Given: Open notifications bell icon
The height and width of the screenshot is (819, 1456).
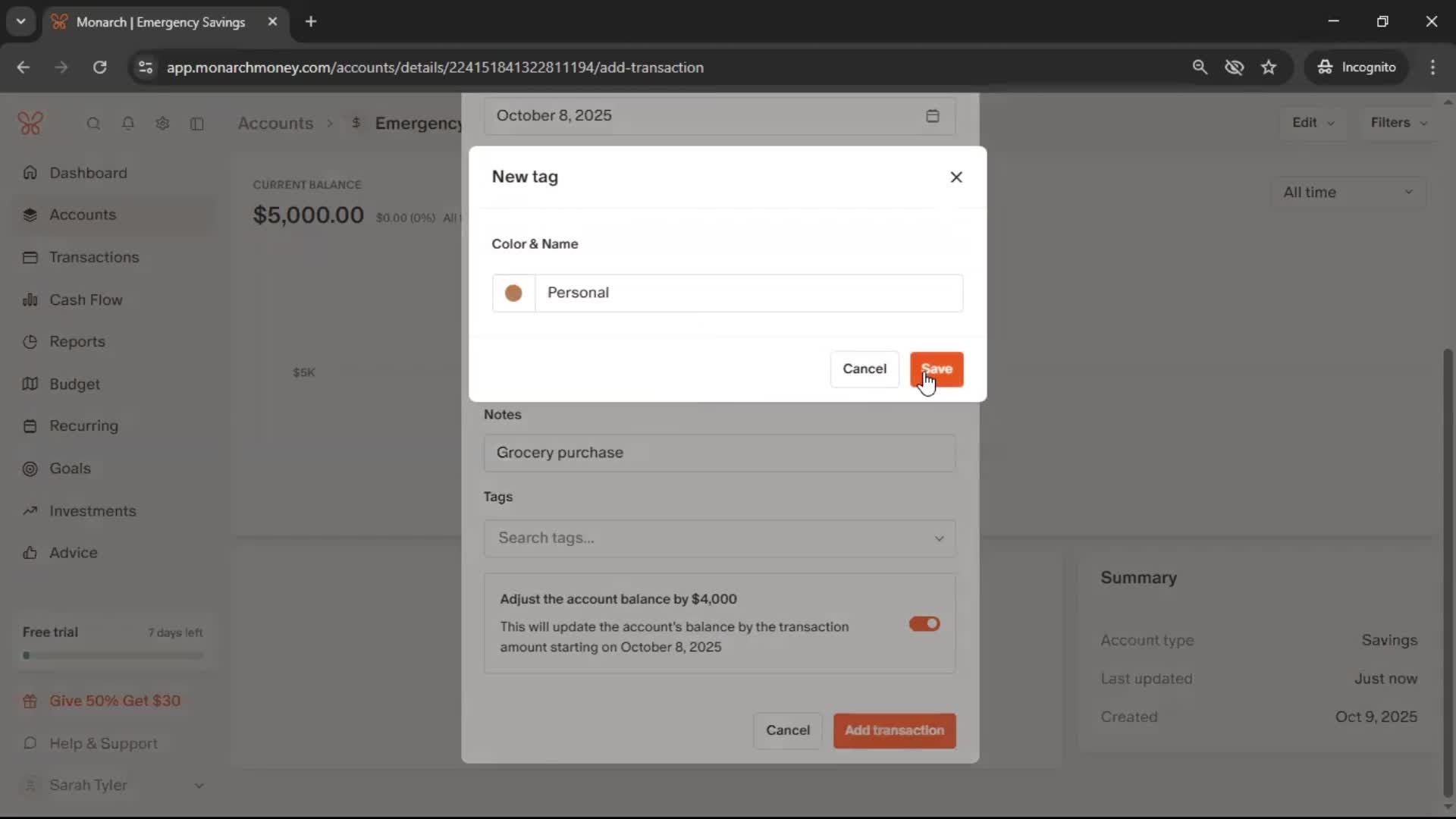Looking at the screenshot, I should (128, 124).
